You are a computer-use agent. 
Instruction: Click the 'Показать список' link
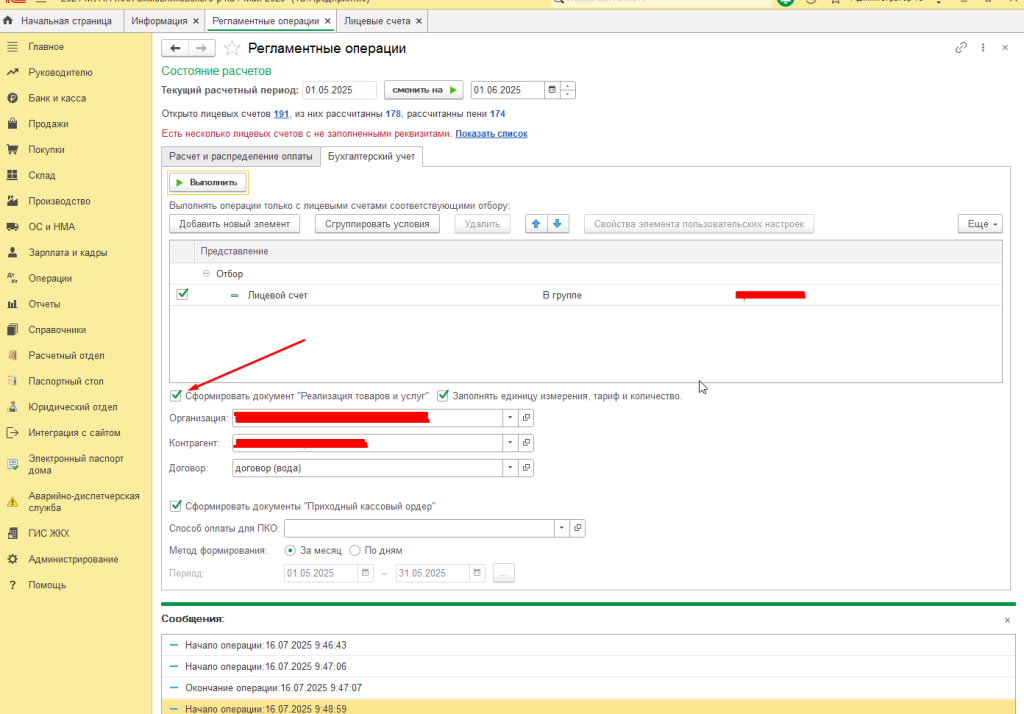(491, 134)
